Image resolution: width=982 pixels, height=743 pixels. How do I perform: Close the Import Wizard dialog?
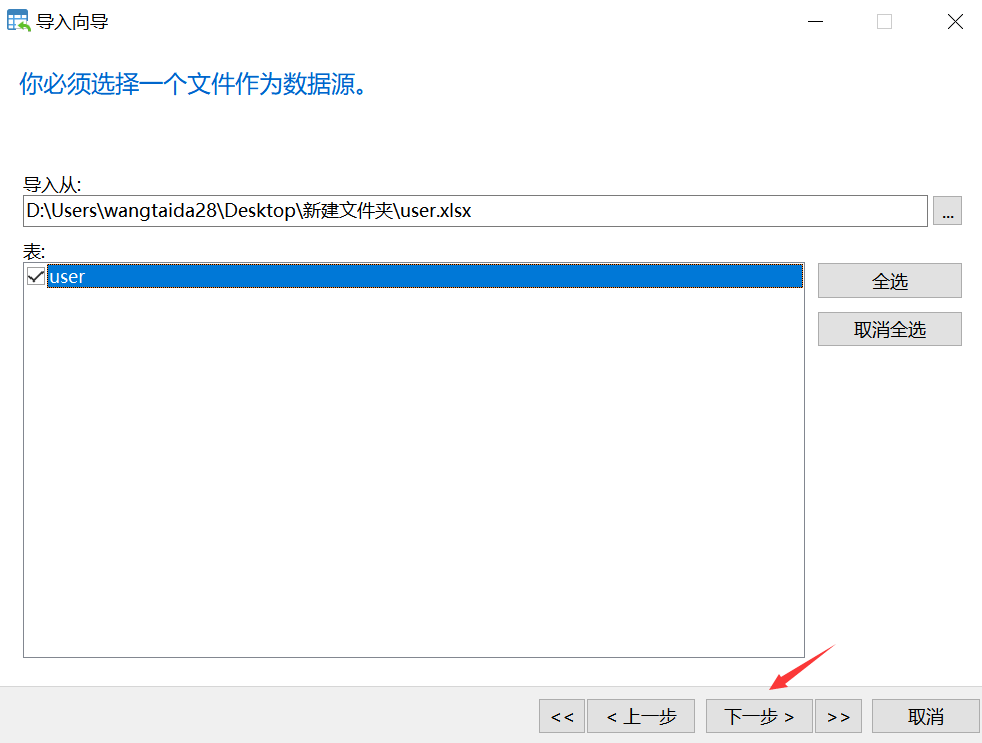pos(954,21)
